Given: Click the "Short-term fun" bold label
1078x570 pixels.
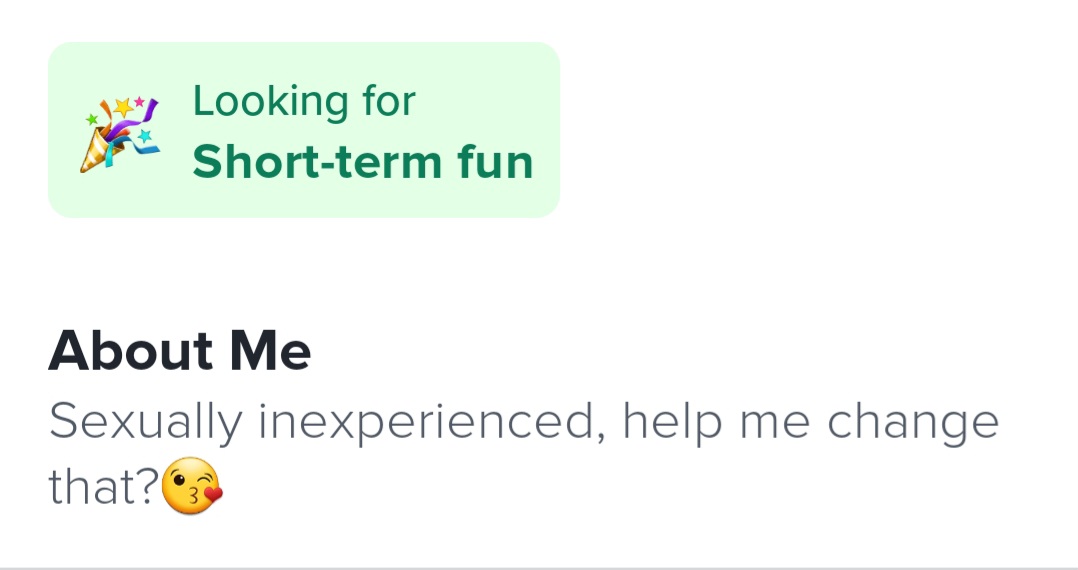Looking at the screenshot, I should (362, 162).
